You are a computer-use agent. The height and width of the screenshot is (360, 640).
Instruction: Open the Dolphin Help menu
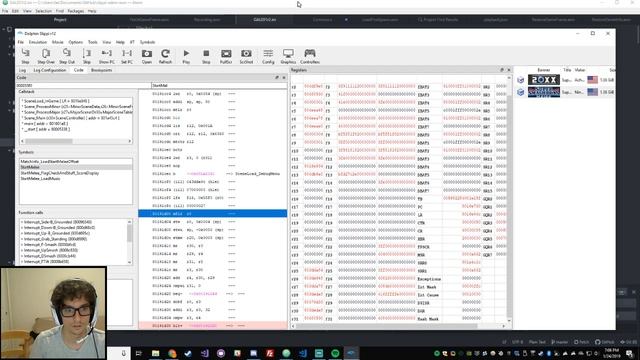(x=120, y=42)
